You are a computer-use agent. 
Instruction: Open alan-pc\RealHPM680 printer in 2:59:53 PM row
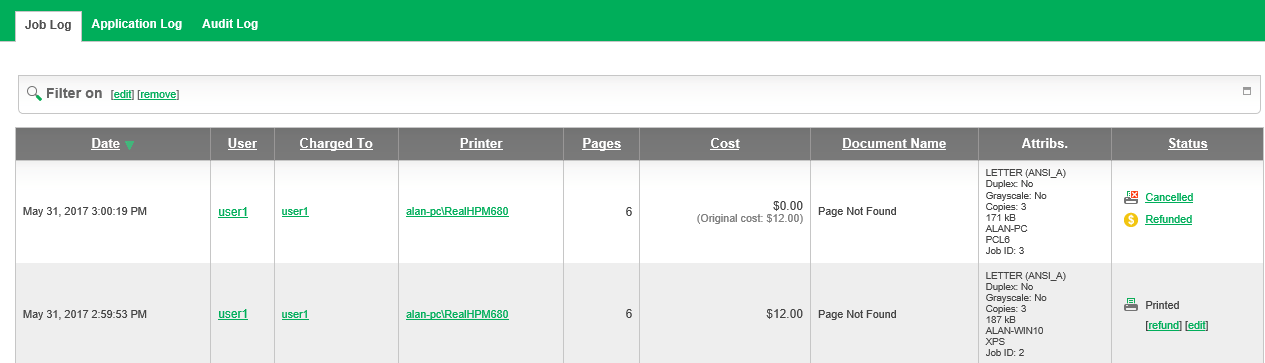pyautogui.click(x=457, y=314)
